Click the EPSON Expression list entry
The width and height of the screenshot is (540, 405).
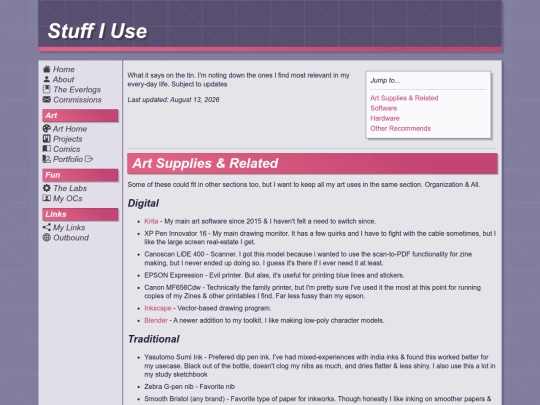tap(274, 275)
